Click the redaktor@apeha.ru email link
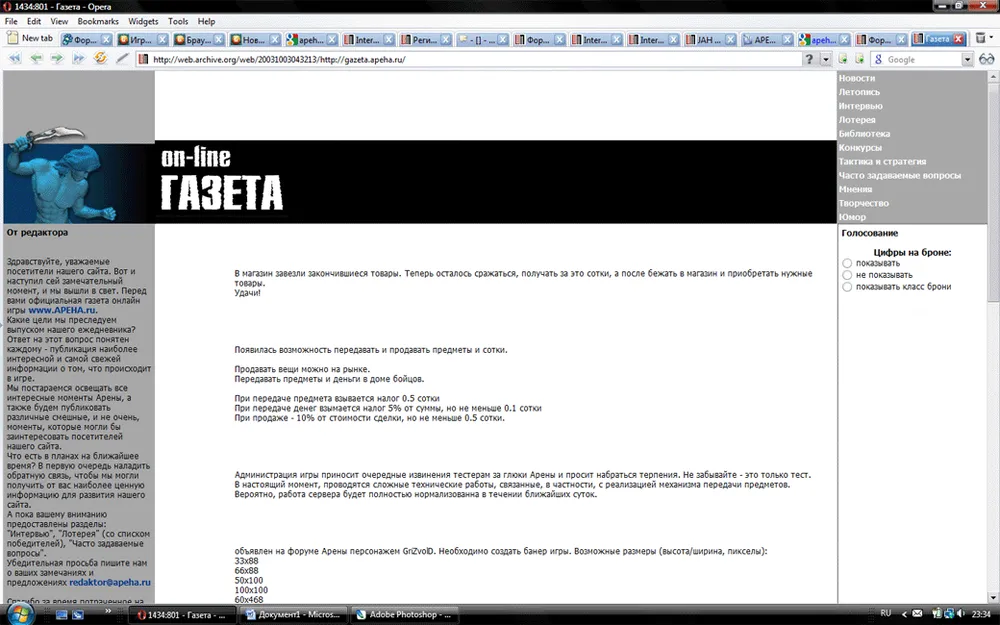 pyautogui.click(x=110, y=582)
